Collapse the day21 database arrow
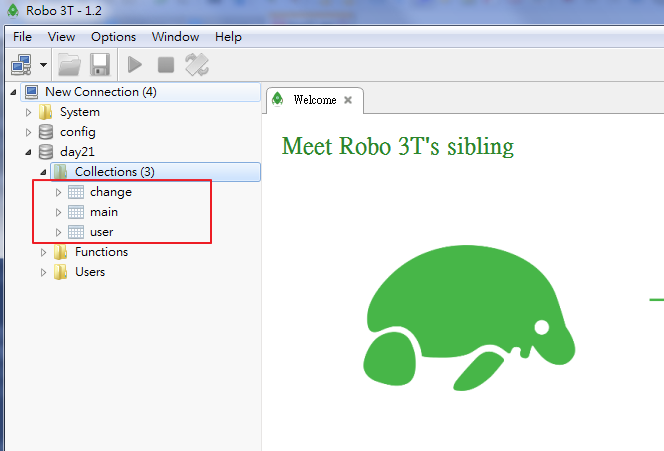 28,152
